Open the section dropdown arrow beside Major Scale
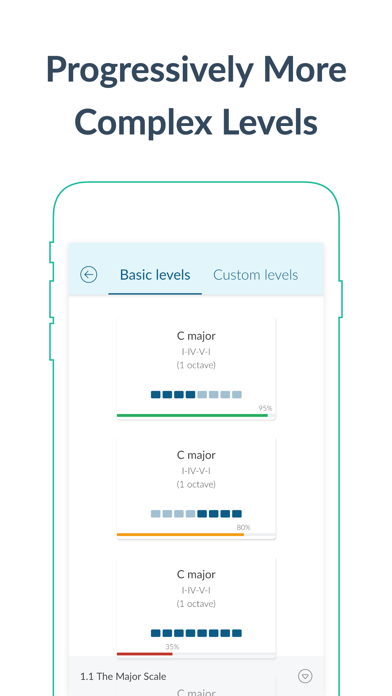 [x=305, y=676]
